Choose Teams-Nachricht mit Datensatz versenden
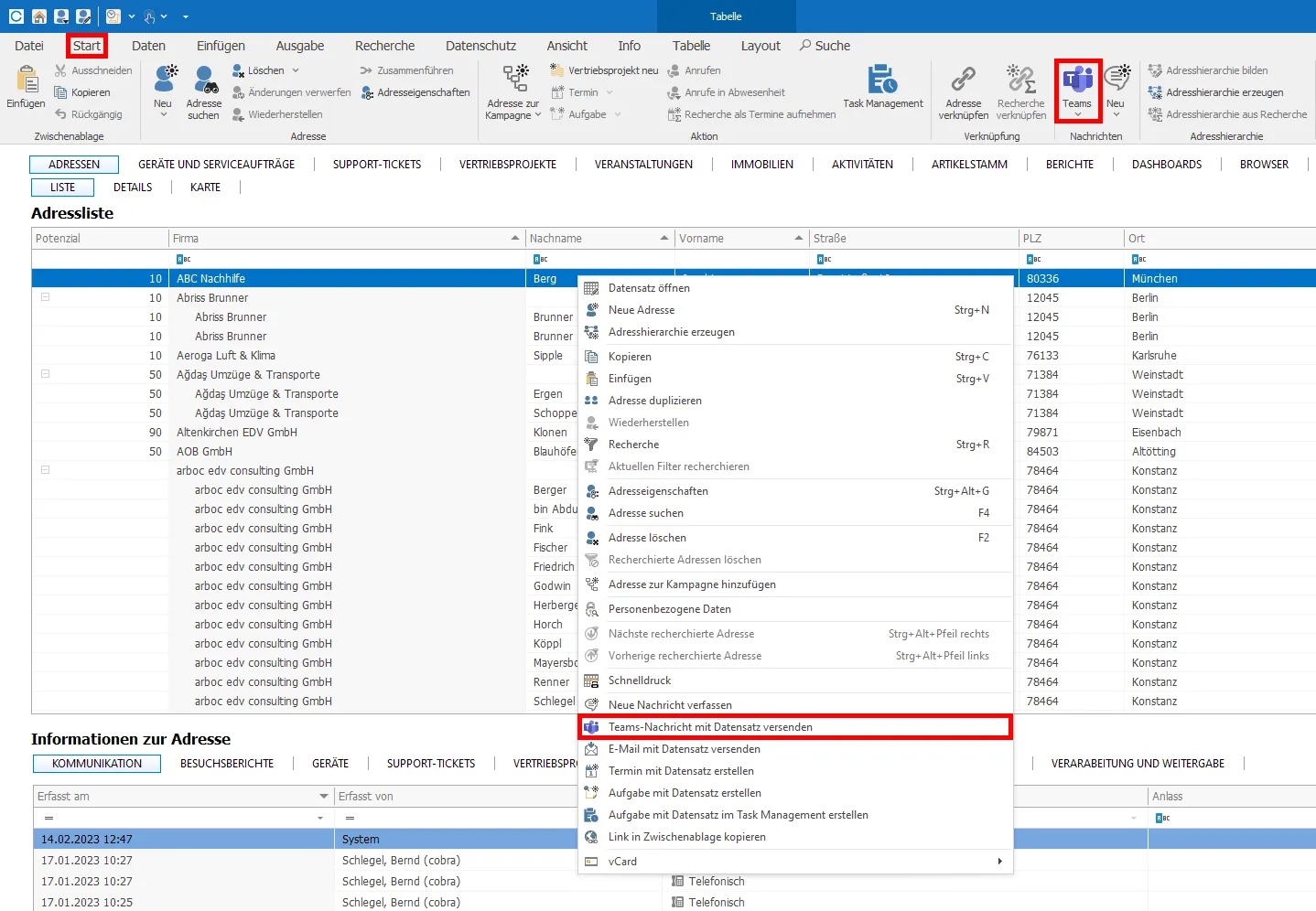The width and height of the screenshot is (1316, 911). [x=795, y=727]
